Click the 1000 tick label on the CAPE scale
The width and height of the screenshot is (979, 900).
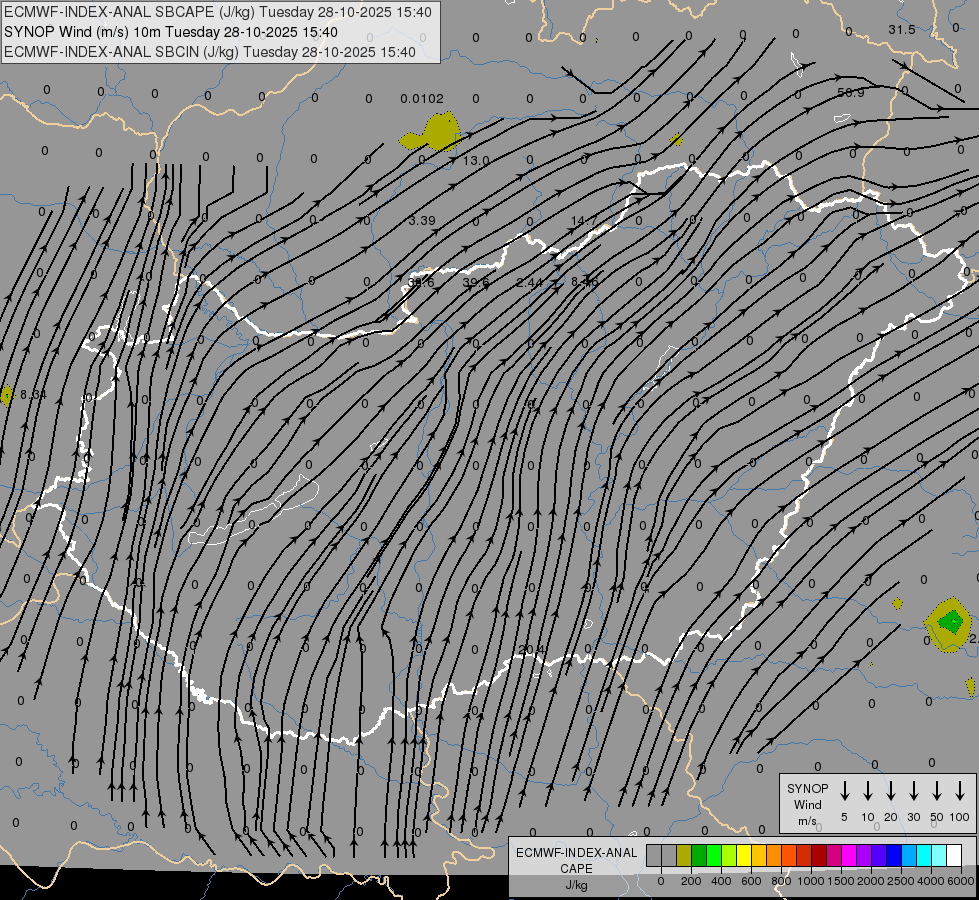(811, 881)
